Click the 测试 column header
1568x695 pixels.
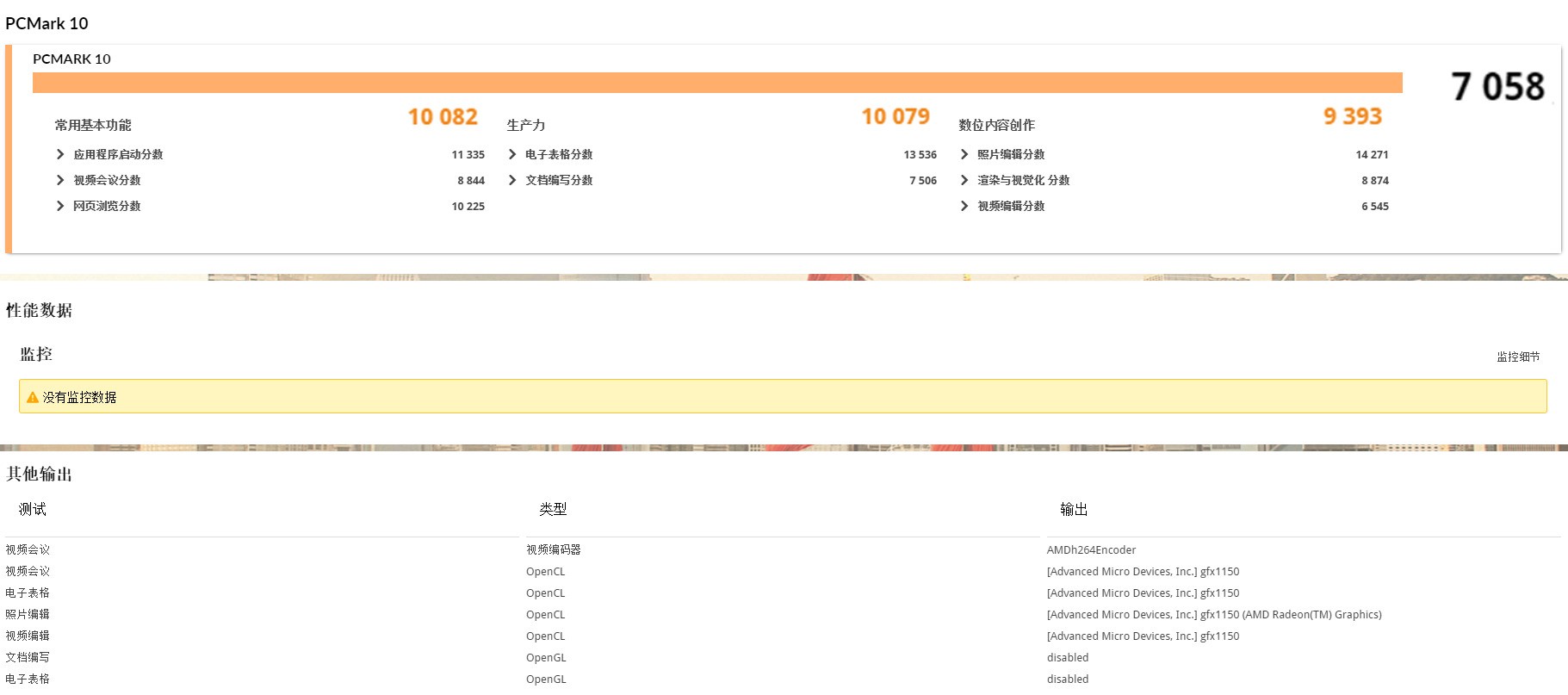33,509
